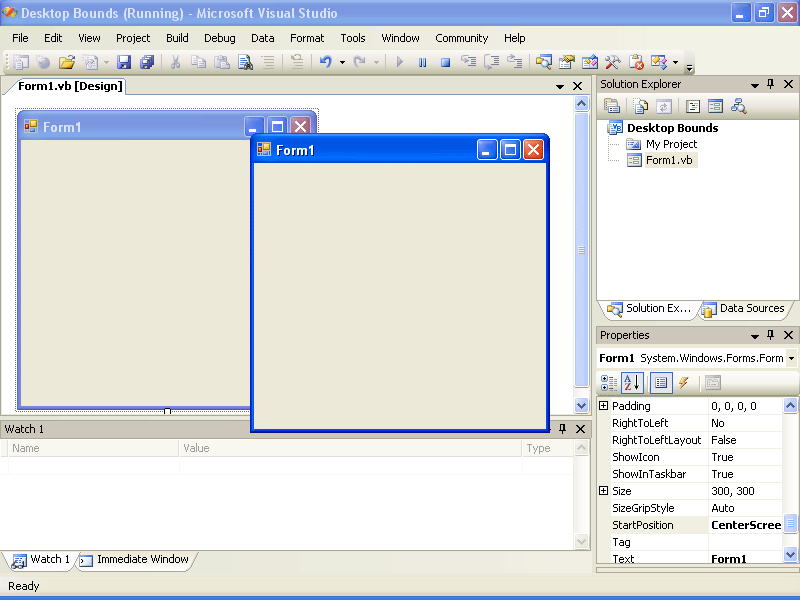Click the StartPosition property value field
Viewport: 800px width, 600px height.
pos(745,525)
